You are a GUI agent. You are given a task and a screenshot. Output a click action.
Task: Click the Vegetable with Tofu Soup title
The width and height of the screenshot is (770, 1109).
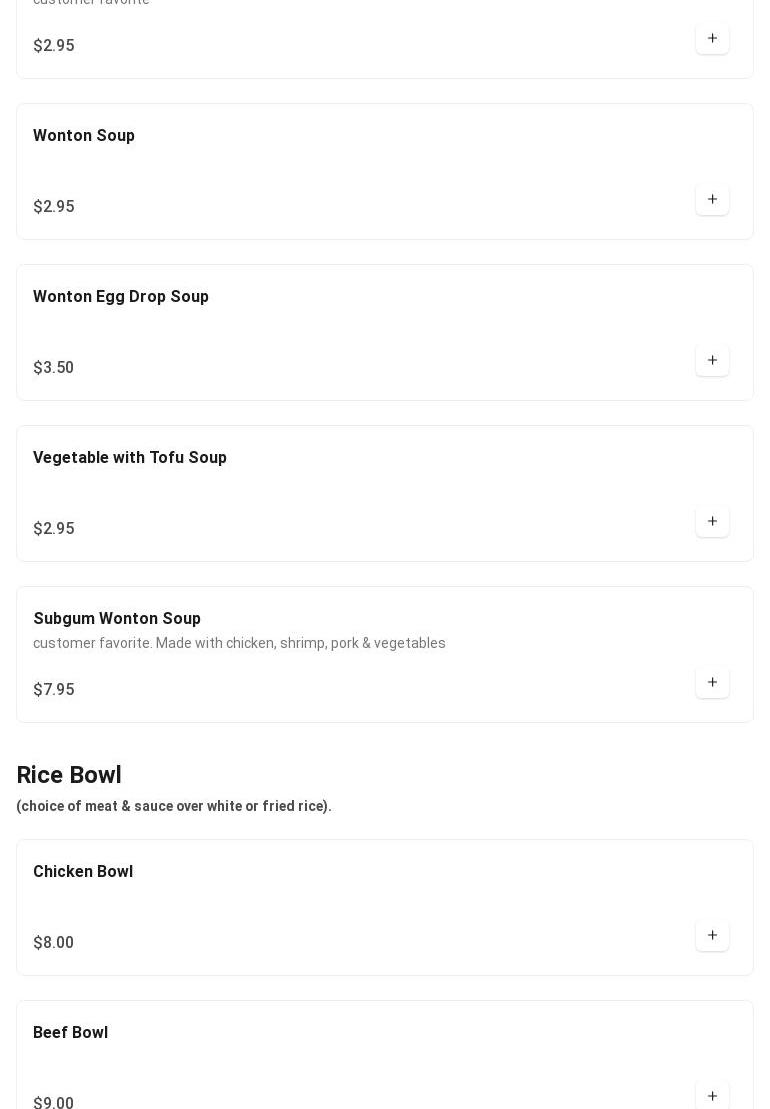point(130,458)
